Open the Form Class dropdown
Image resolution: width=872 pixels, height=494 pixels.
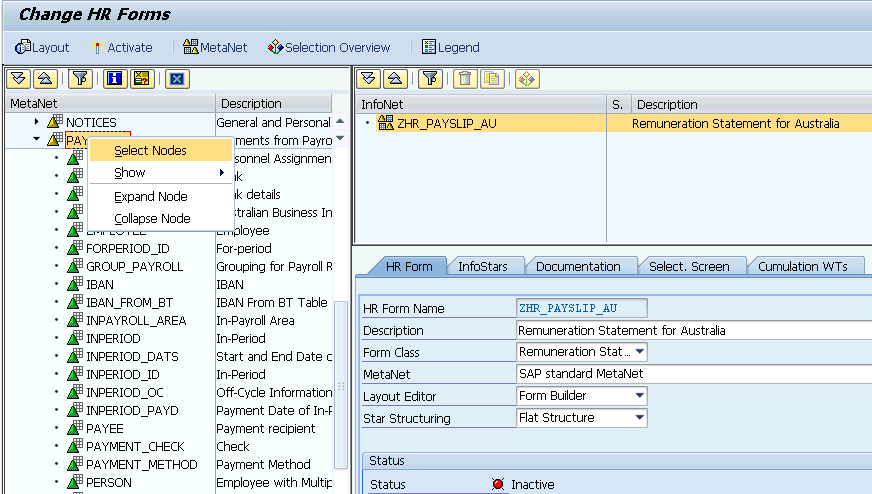[639, 352]
